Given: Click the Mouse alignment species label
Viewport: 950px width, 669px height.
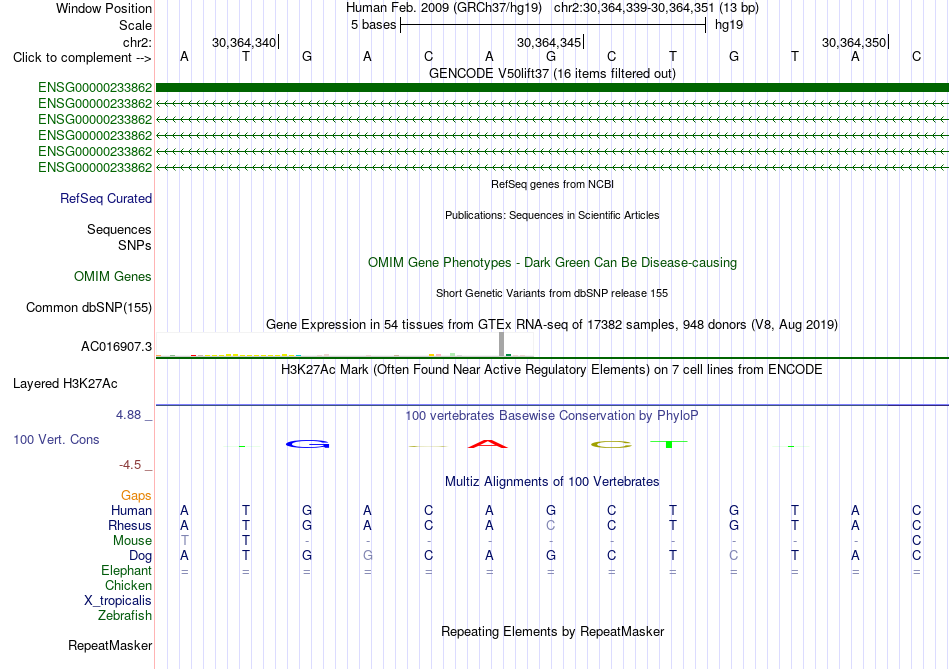Looking at the screenshot, I should coord(133,541).
